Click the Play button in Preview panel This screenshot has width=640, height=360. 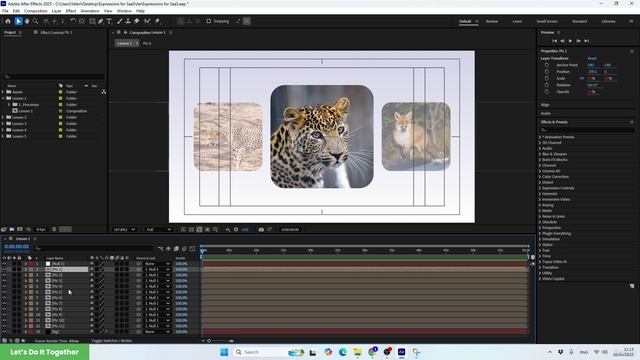570,41
